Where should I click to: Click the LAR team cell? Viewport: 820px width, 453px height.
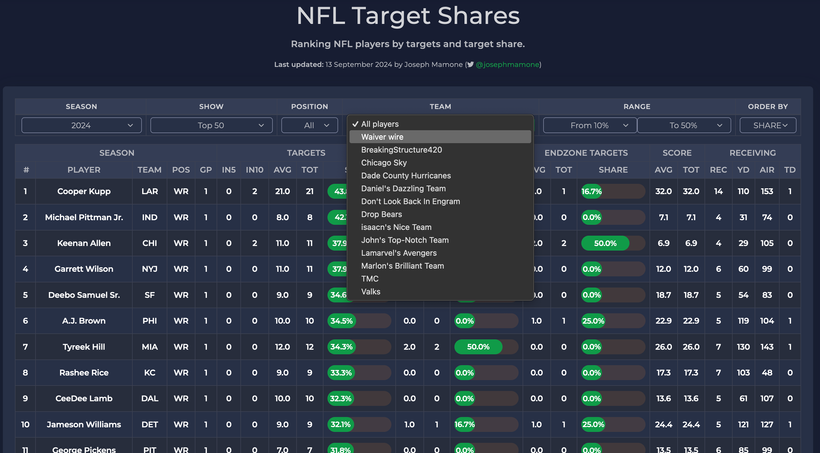coord(150,191)
